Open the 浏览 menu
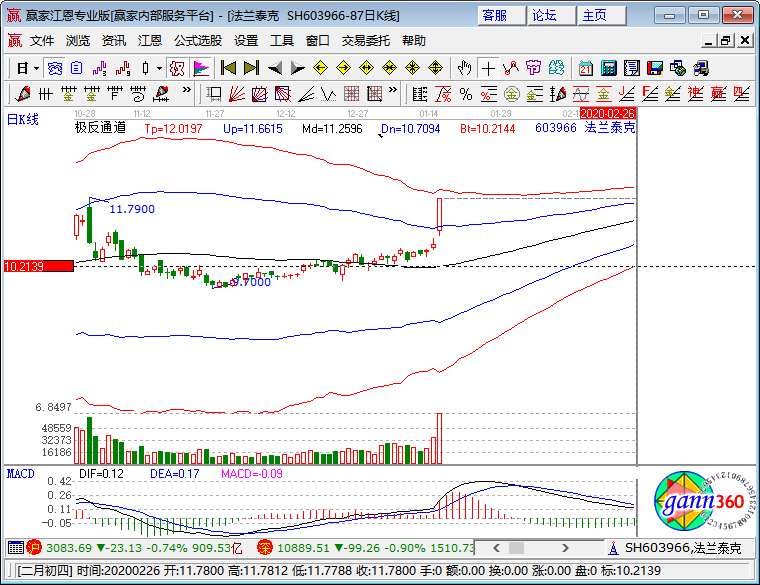The height and width of the screenshot is (585, 760). click(78, 41)
